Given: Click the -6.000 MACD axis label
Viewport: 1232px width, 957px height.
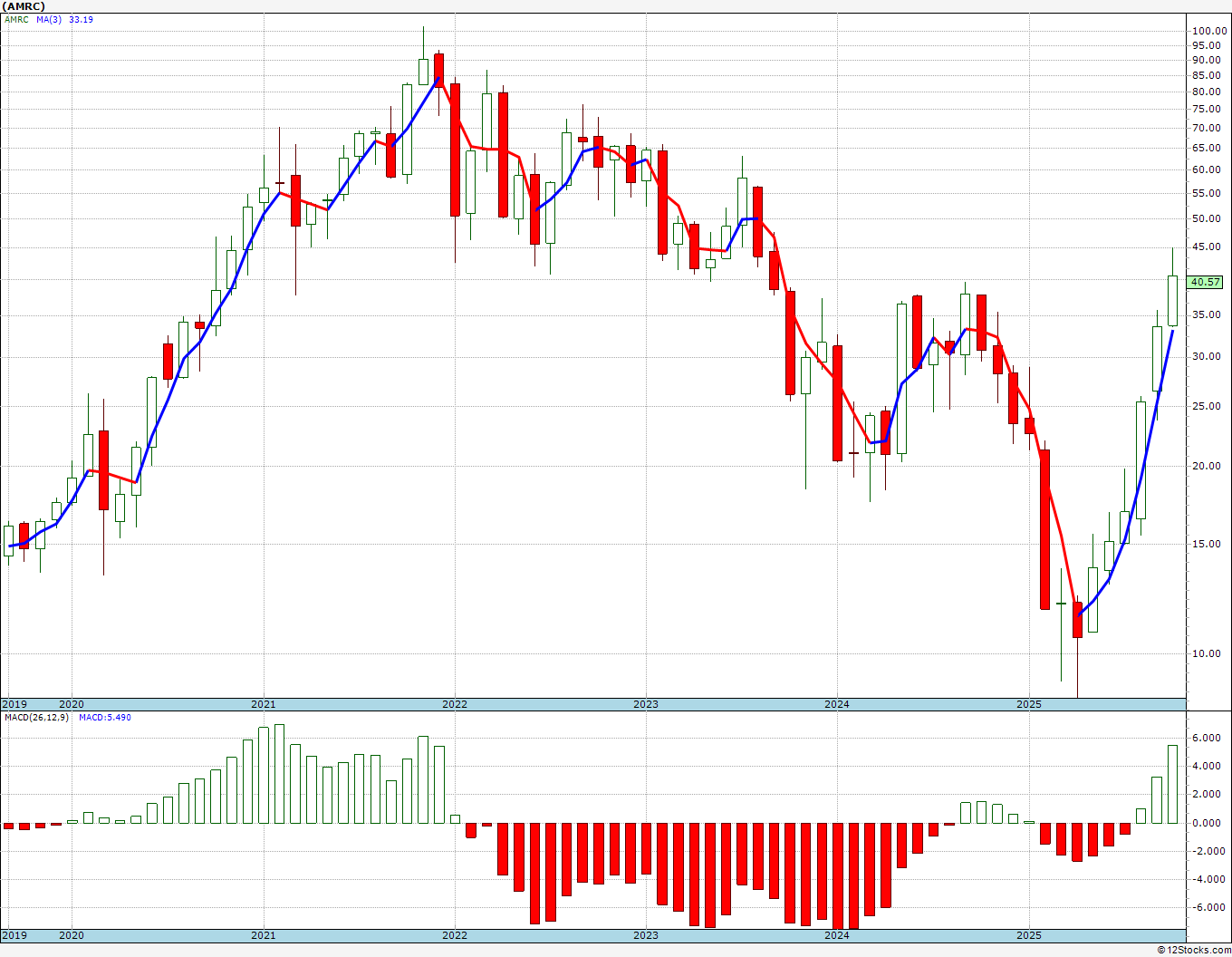Looking at the screenshot, I should [1208, 908].
